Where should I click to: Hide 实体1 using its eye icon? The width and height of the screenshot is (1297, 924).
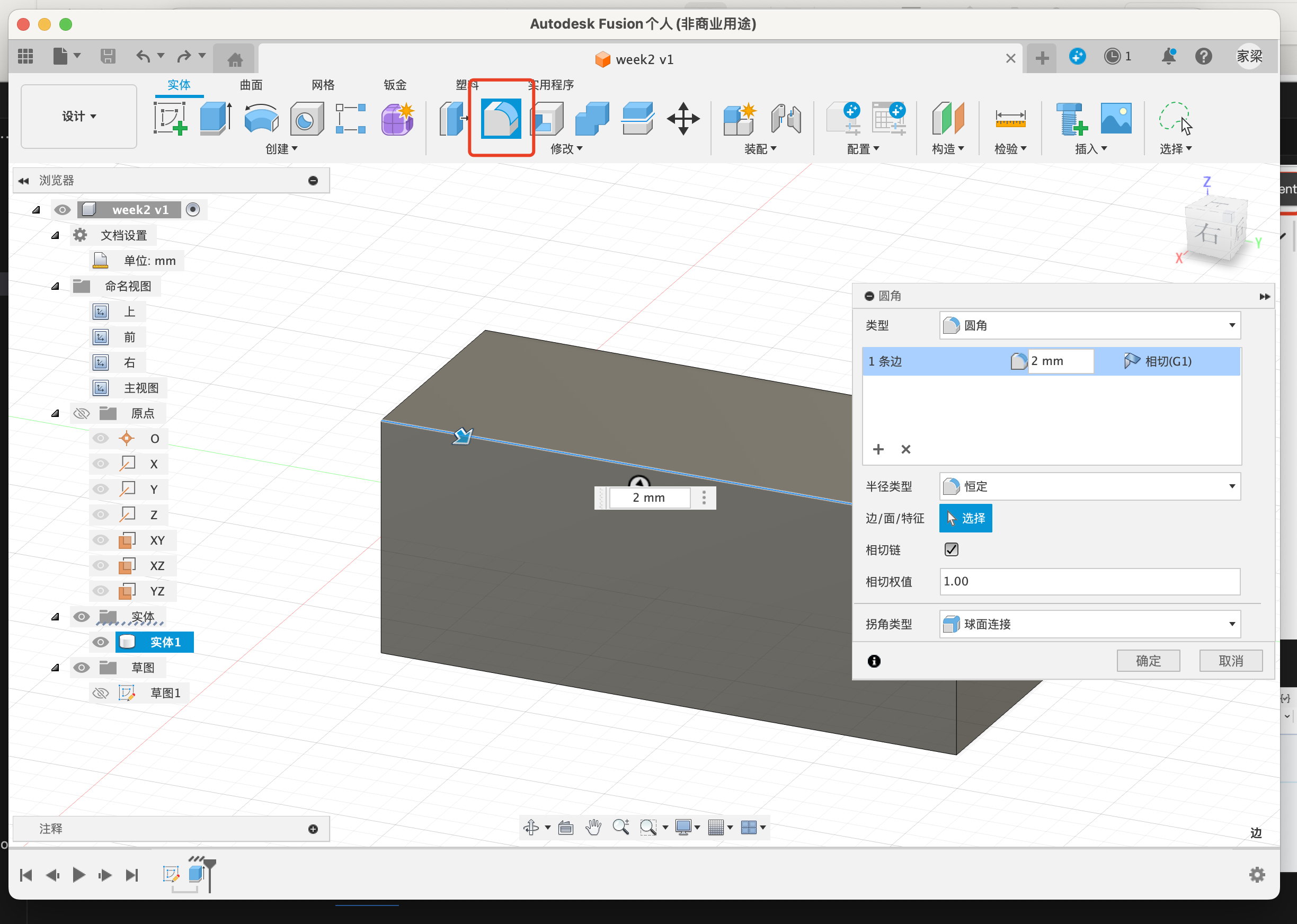[101, 642]
